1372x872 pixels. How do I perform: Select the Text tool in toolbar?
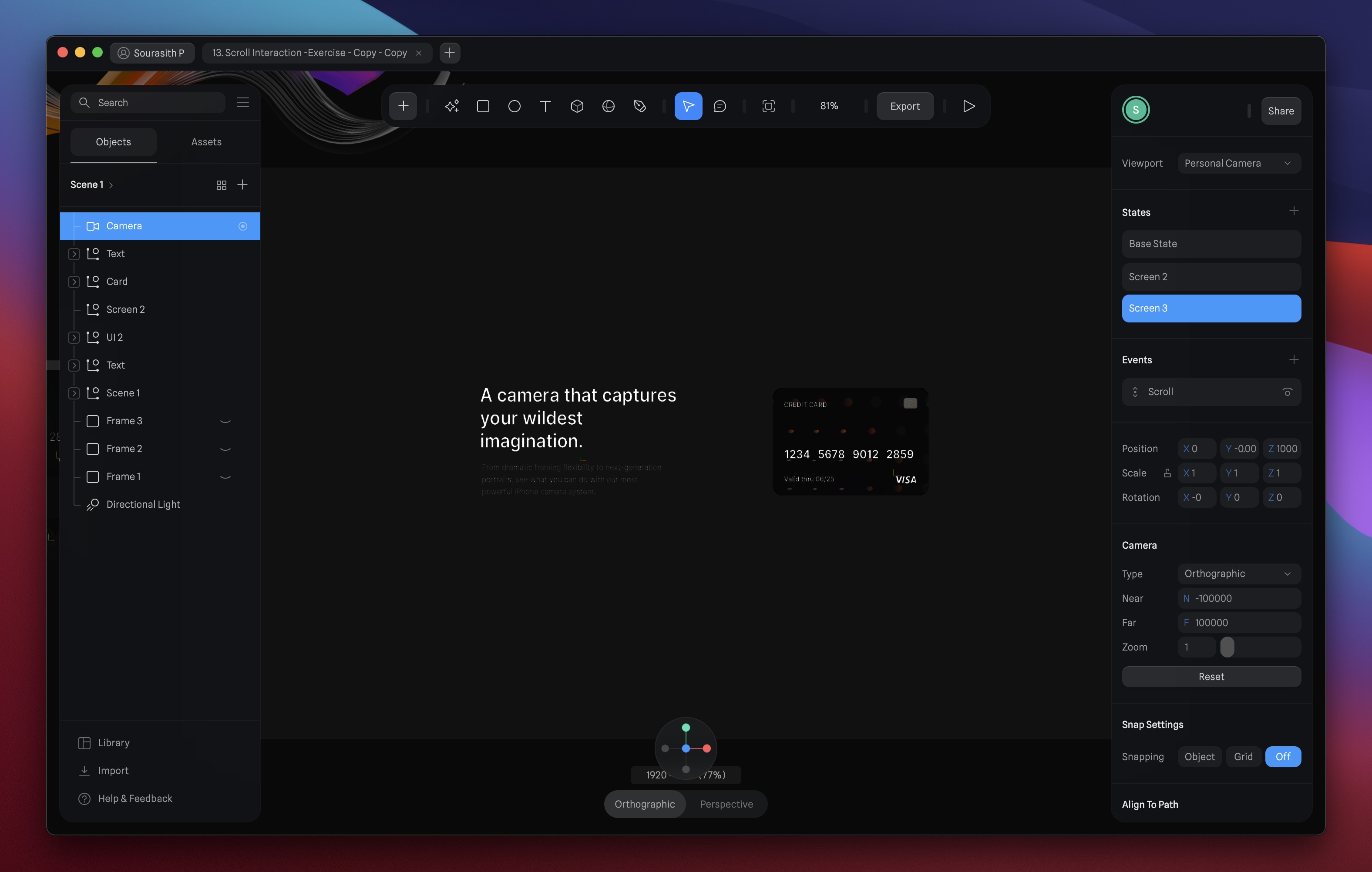pyautogui.click(x=545, y=106)
